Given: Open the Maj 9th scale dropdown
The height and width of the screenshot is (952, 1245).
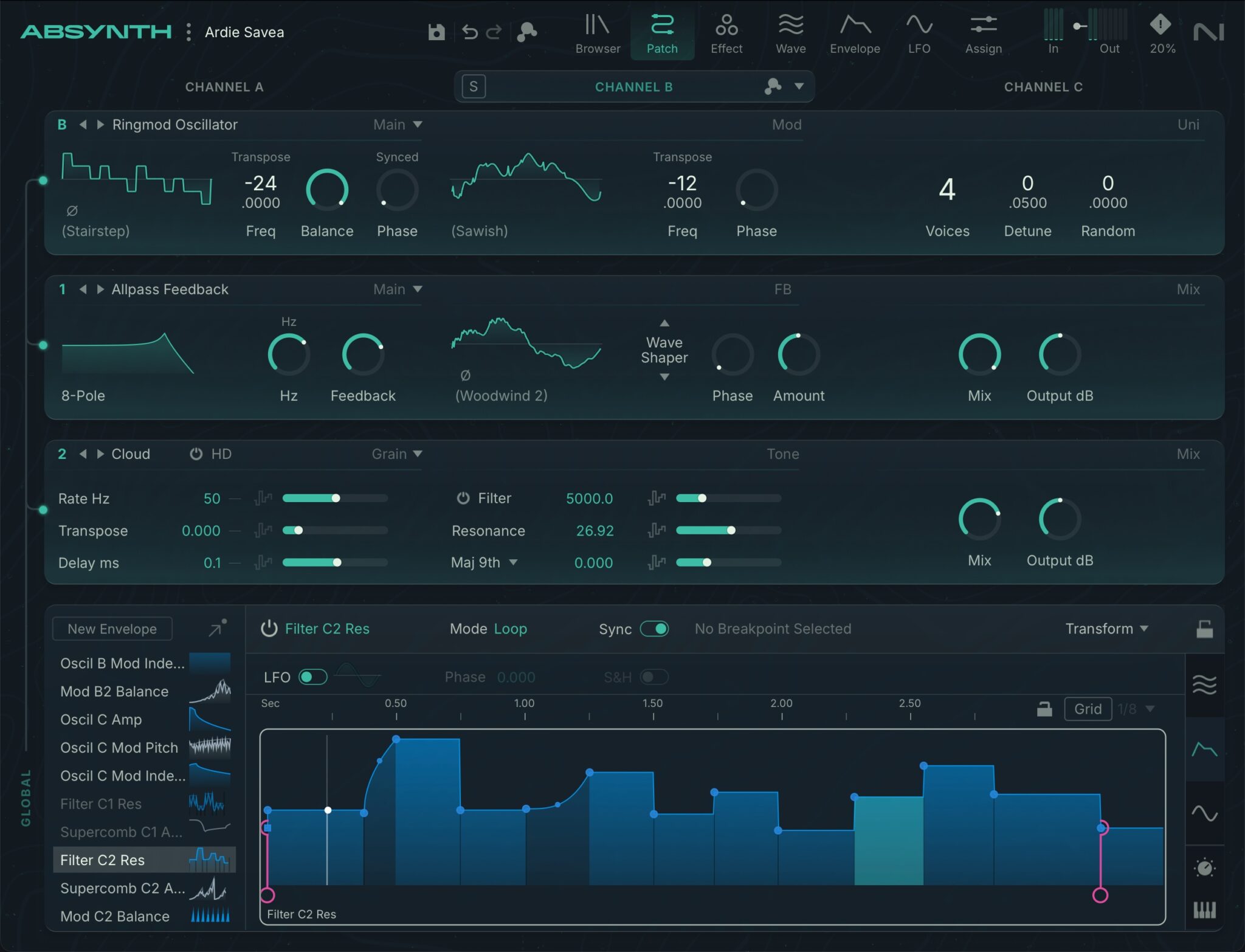Looking at the screenshot, I should click(484, 562).
